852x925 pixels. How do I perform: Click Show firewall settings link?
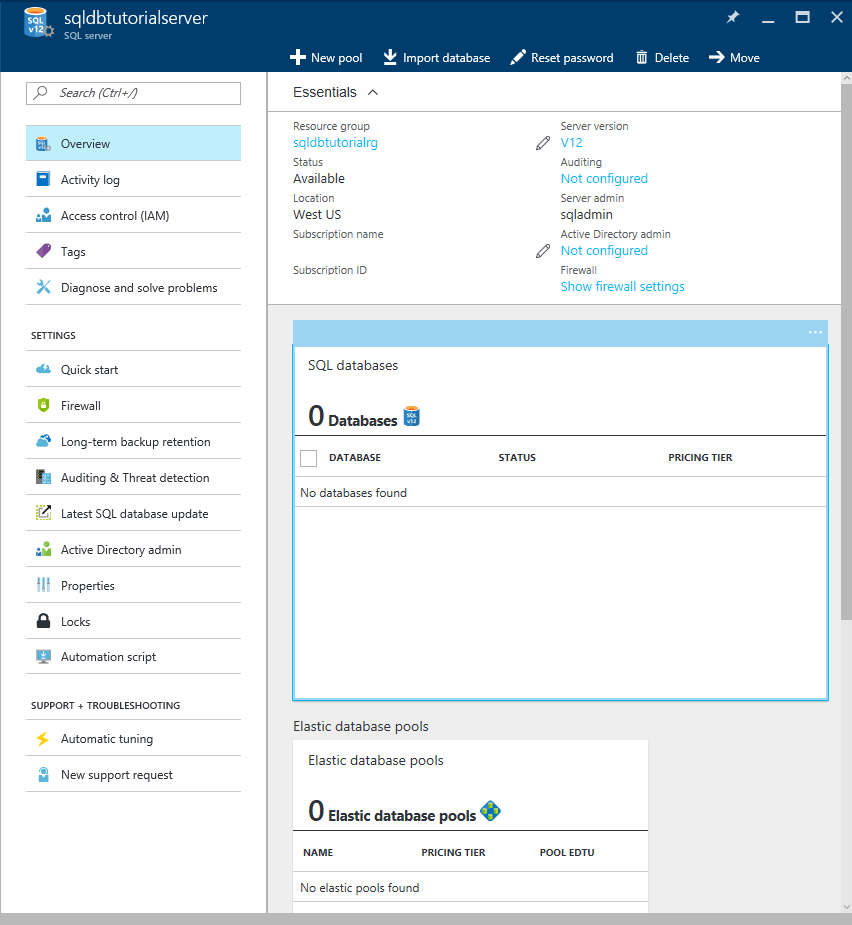tap(622, 287)
